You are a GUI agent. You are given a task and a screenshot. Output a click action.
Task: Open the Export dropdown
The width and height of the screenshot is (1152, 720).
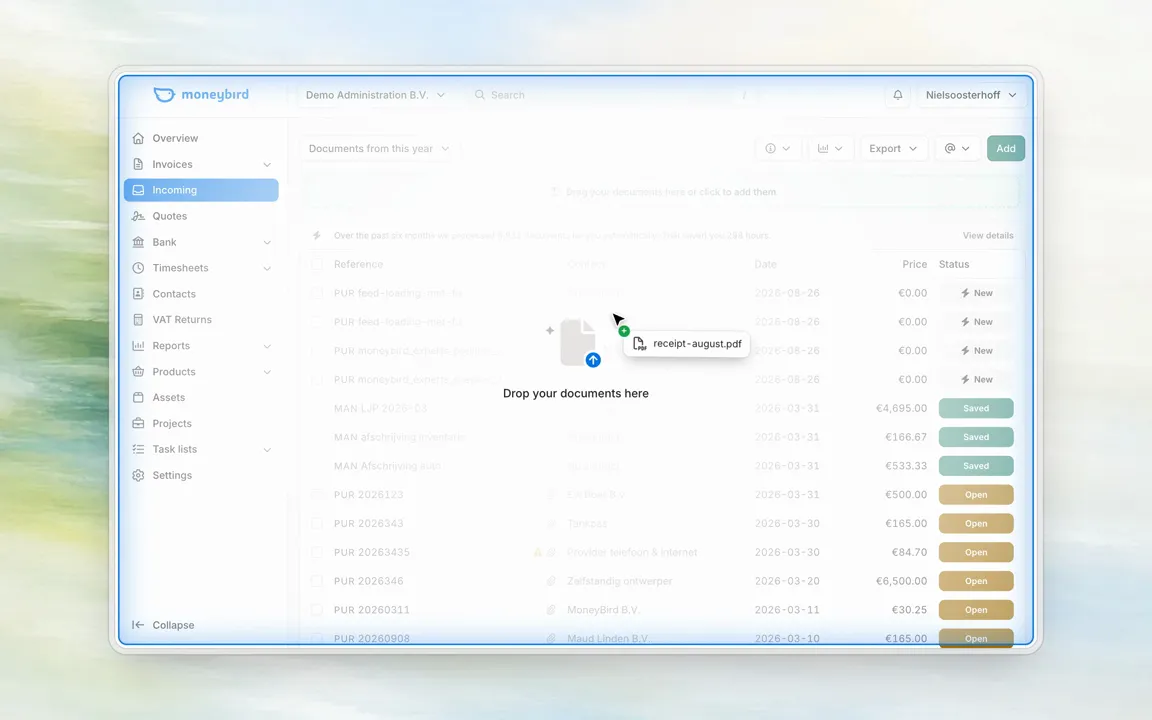(893, 148)
